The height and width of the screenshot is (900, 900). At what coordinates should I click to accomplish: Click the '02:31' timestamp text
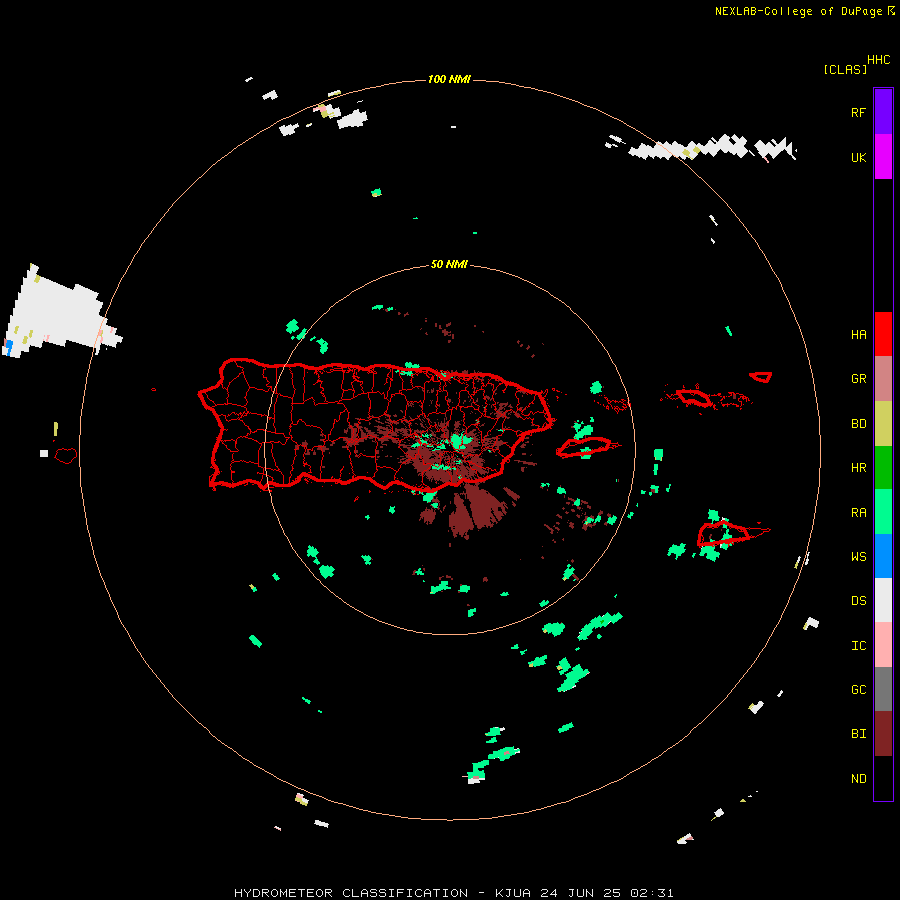651,893
